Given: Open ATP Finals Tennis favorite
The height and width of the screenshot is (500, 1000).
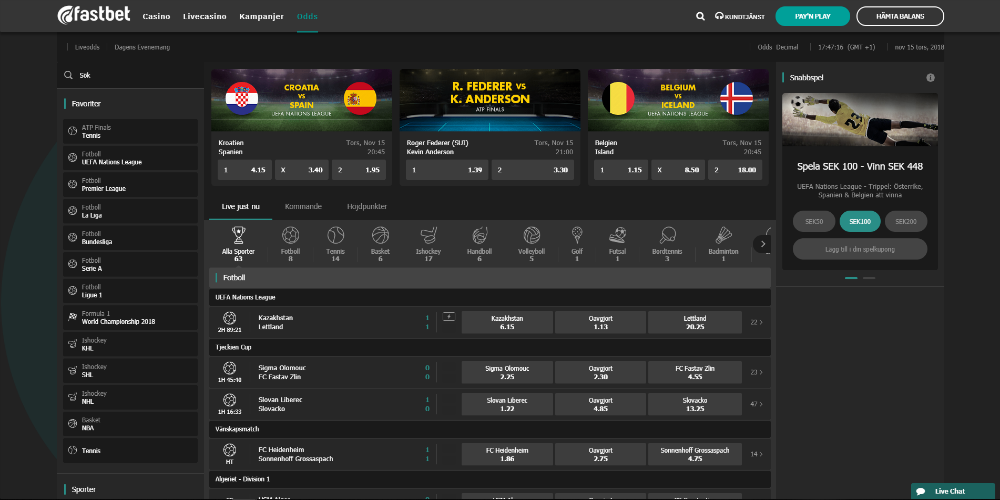Looking at the screenshot, I should [x=130, y=131].
